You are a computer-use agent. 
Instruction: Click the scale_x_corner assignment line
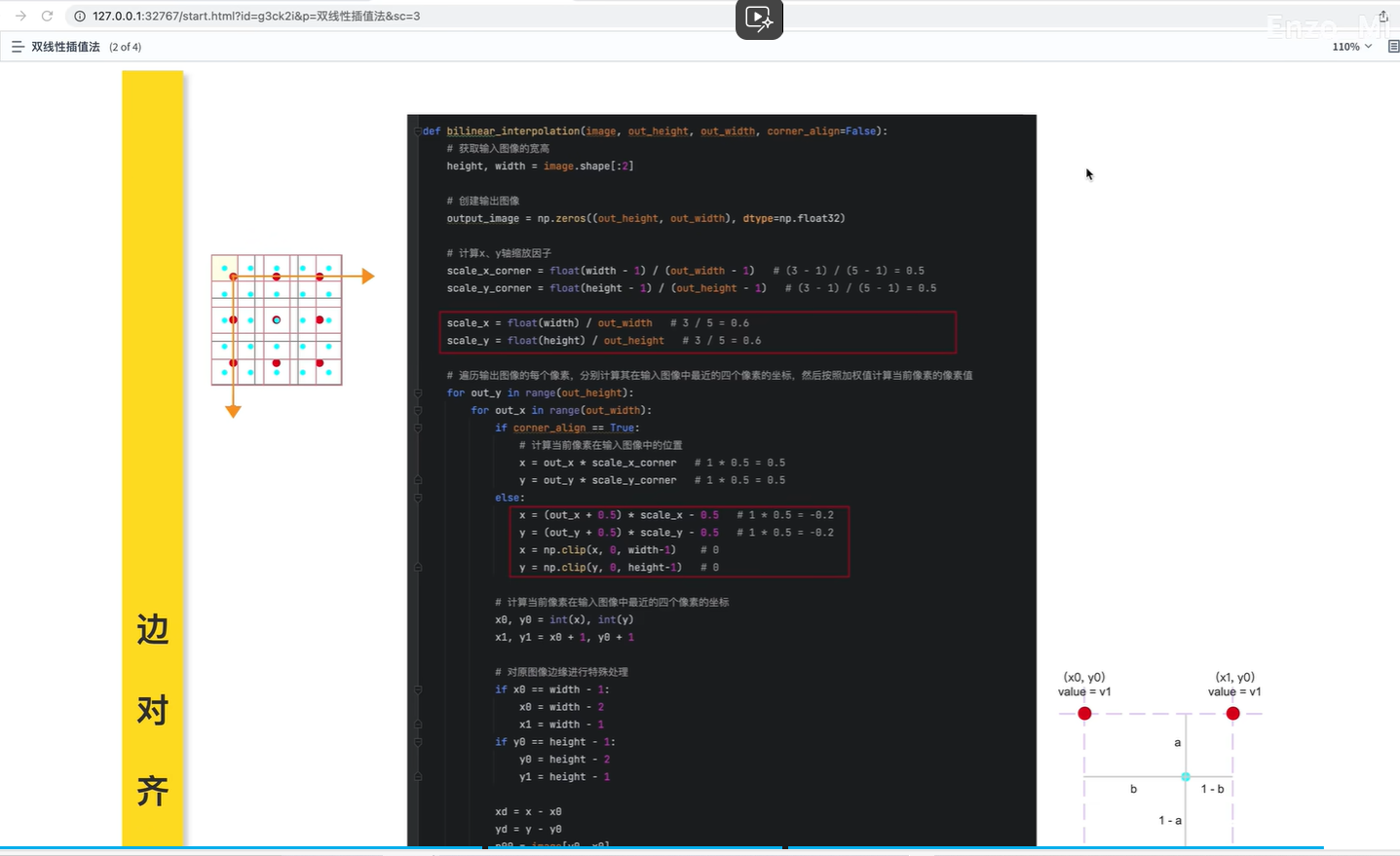click(685, 271)
